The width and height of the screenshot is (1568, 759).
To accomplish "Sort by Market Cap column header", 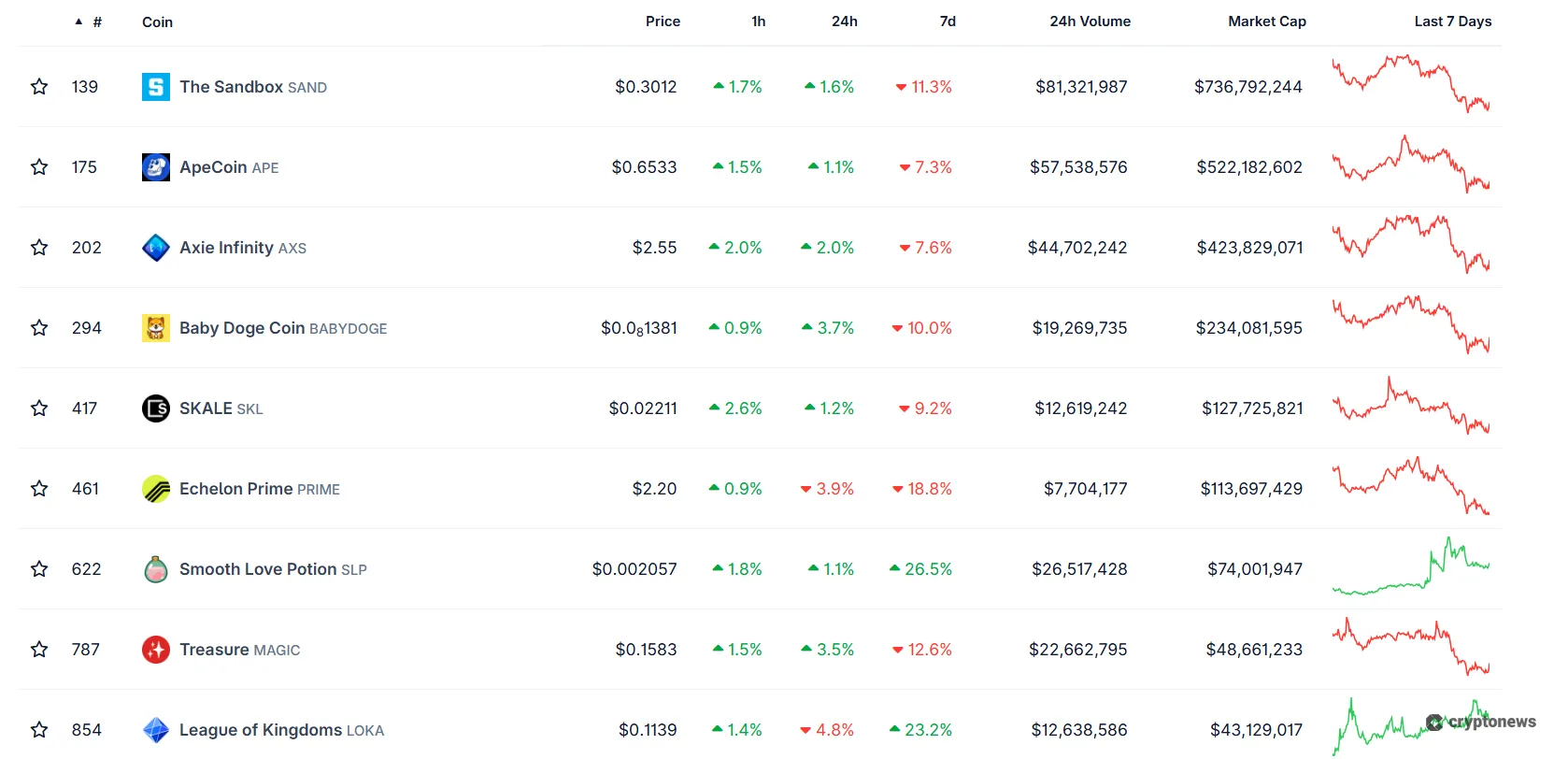I will coord(1267,21).
